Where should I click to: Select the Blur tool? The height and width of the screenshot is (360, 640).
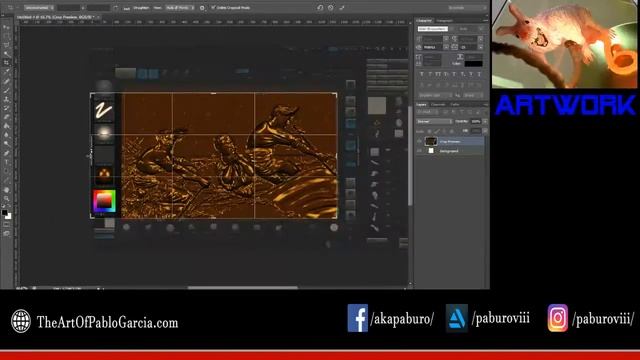coord(6,135)
